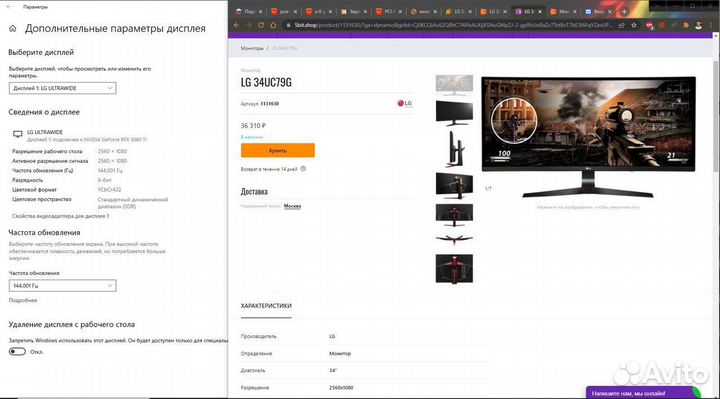
Task: Reload the 5bit.shop page
Action: 261,25
